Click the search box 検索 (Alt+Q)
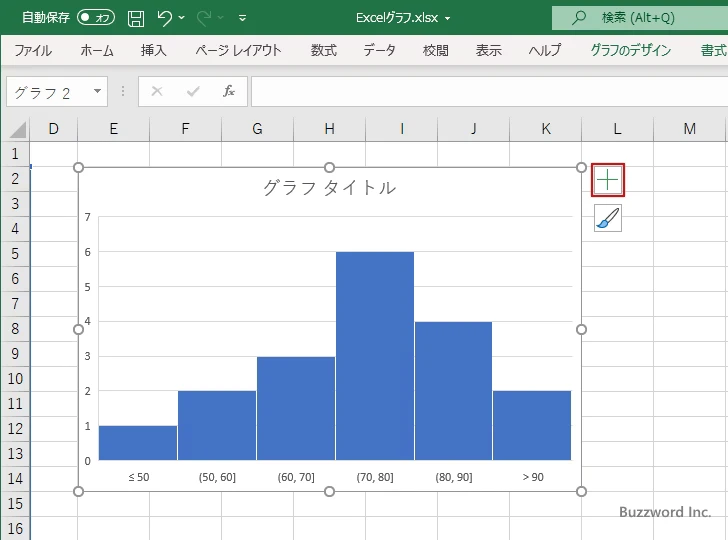728x540 pixels. tap(640, 18)
